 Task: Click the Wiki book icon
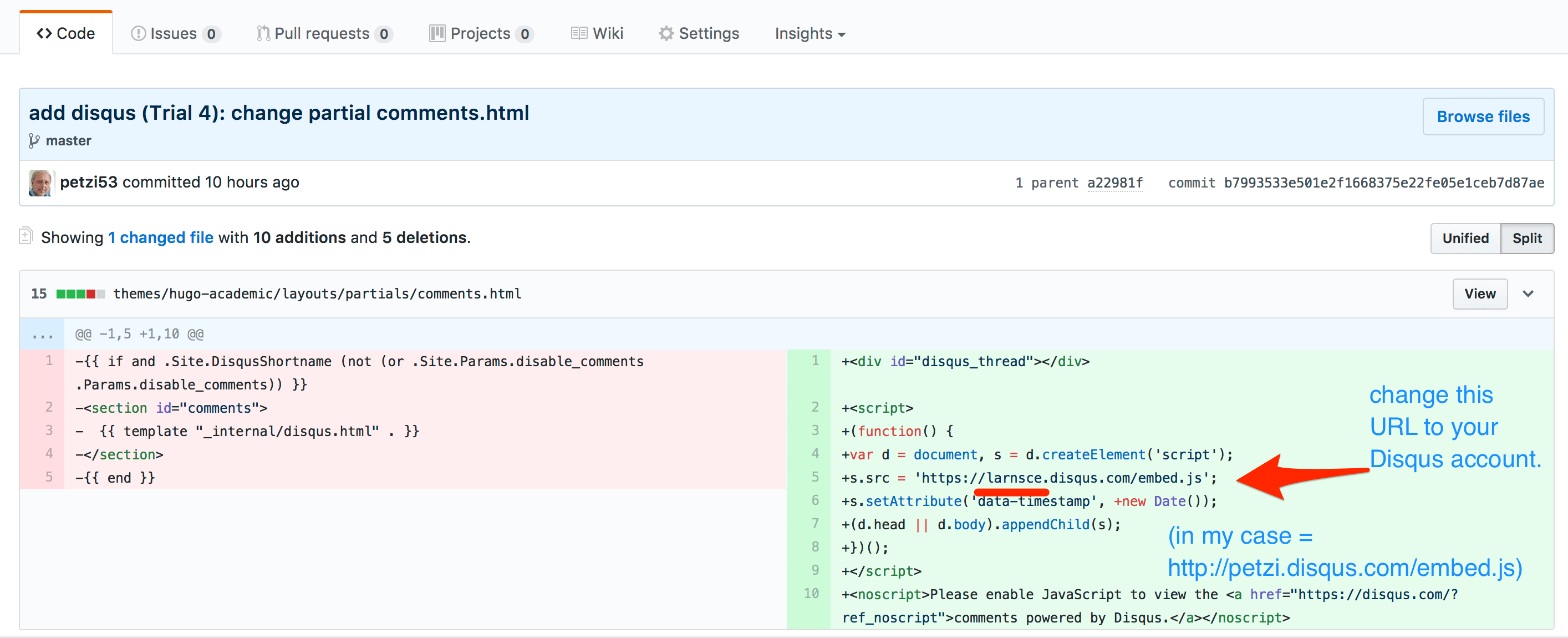click(x=578, y=33)
